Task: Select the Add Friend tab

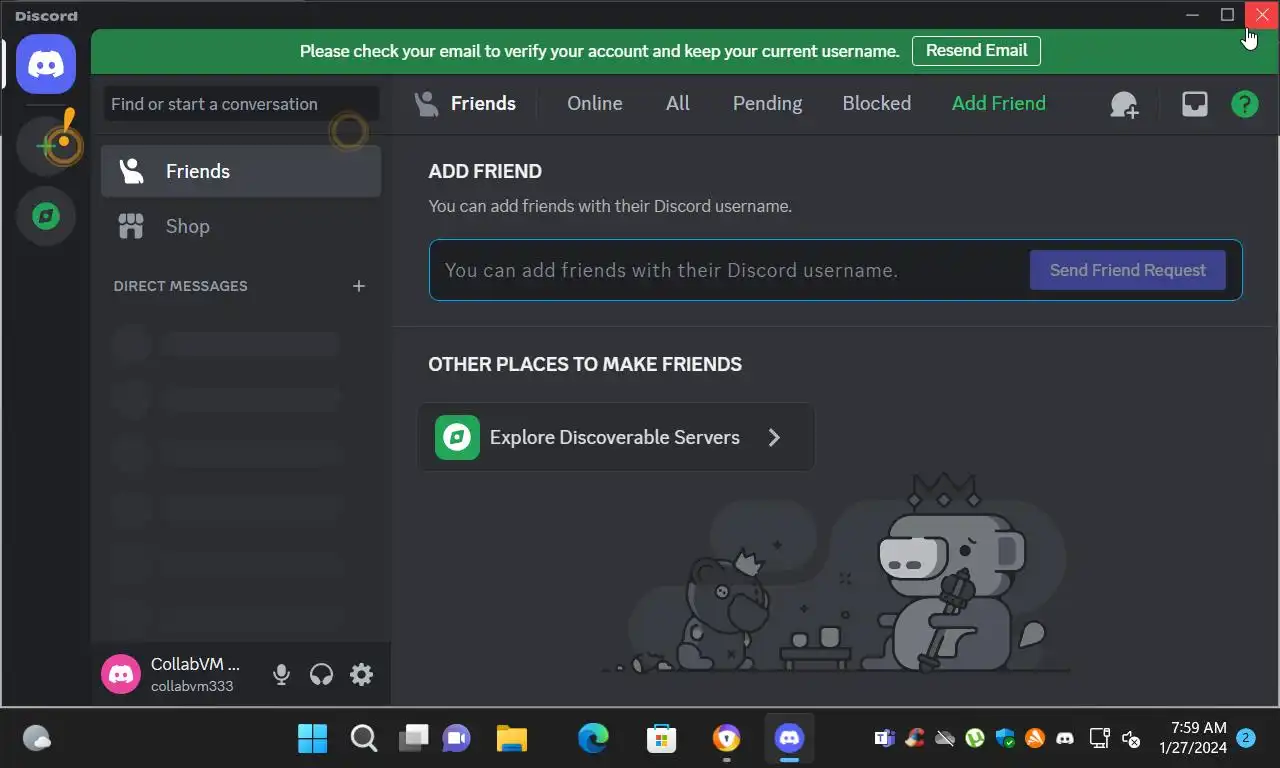Action: tap(999, 103)
